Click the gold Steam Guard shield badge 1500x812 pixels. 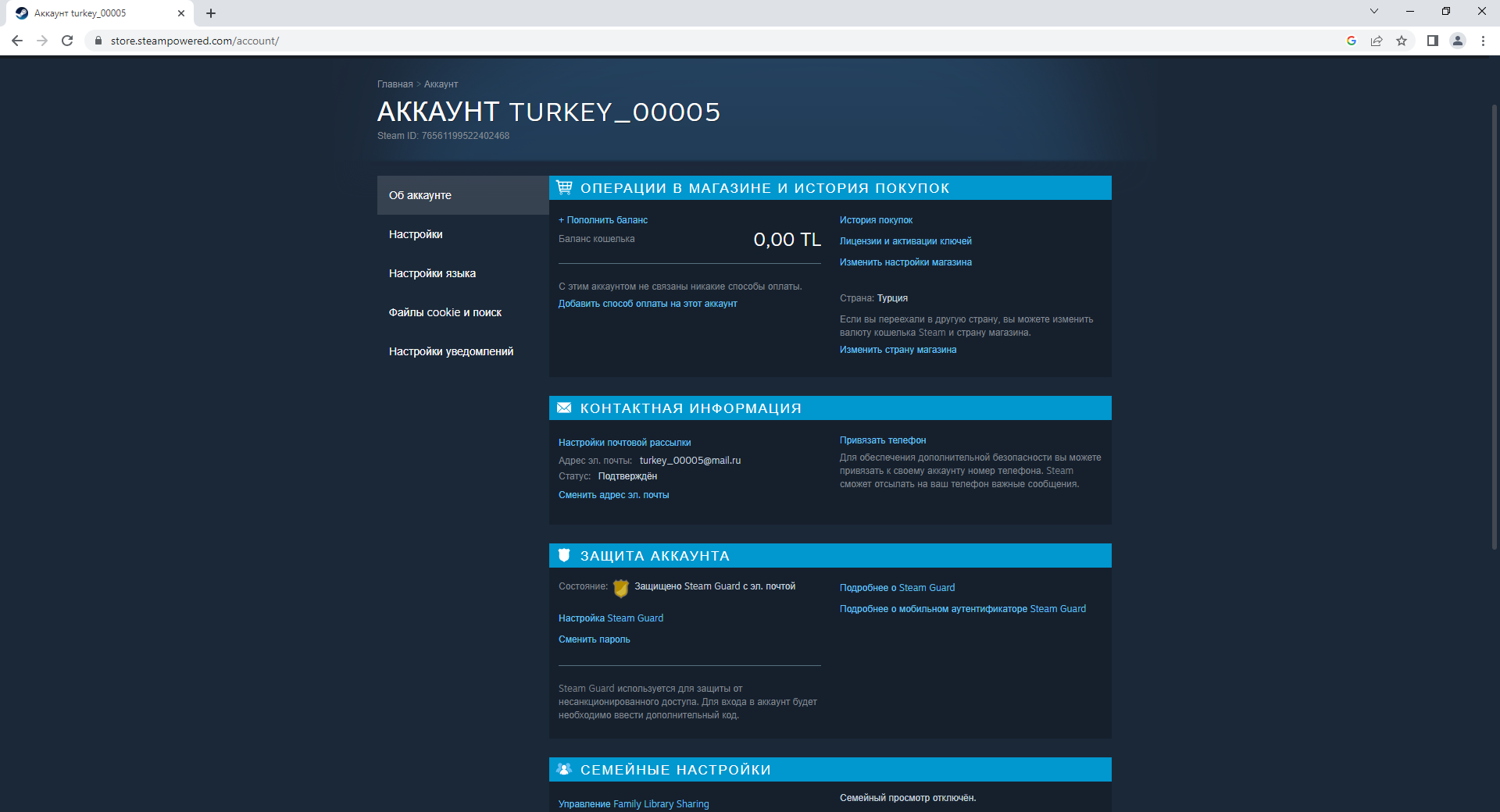[x=621, y=588]
